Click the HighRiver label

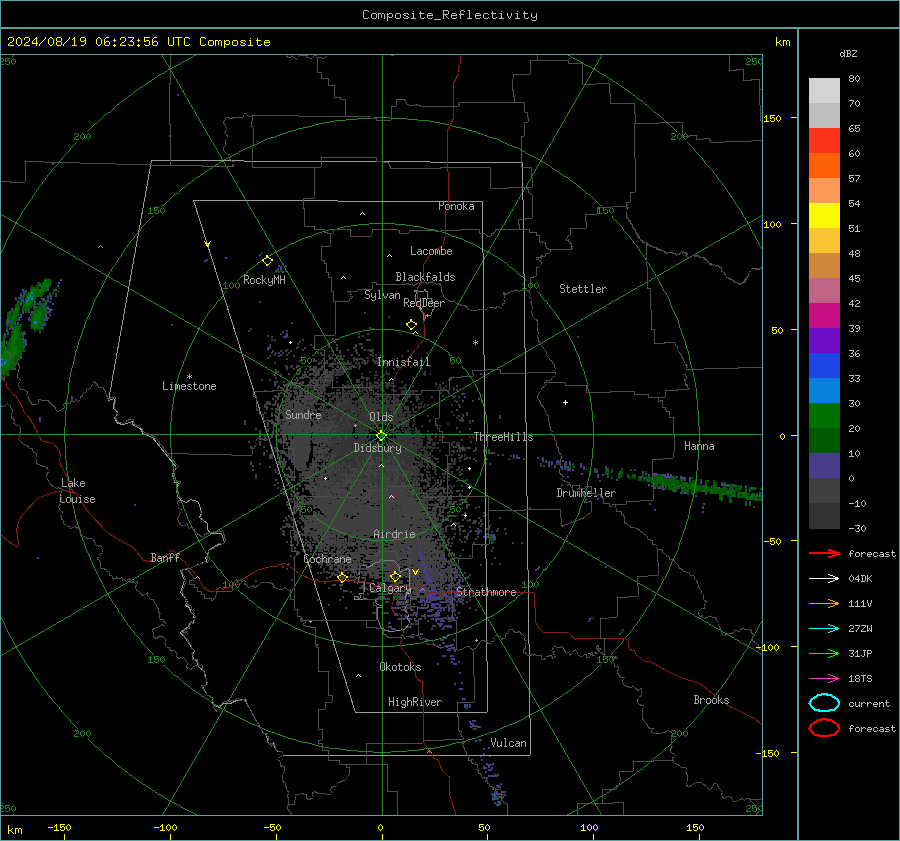pos(415,702)
